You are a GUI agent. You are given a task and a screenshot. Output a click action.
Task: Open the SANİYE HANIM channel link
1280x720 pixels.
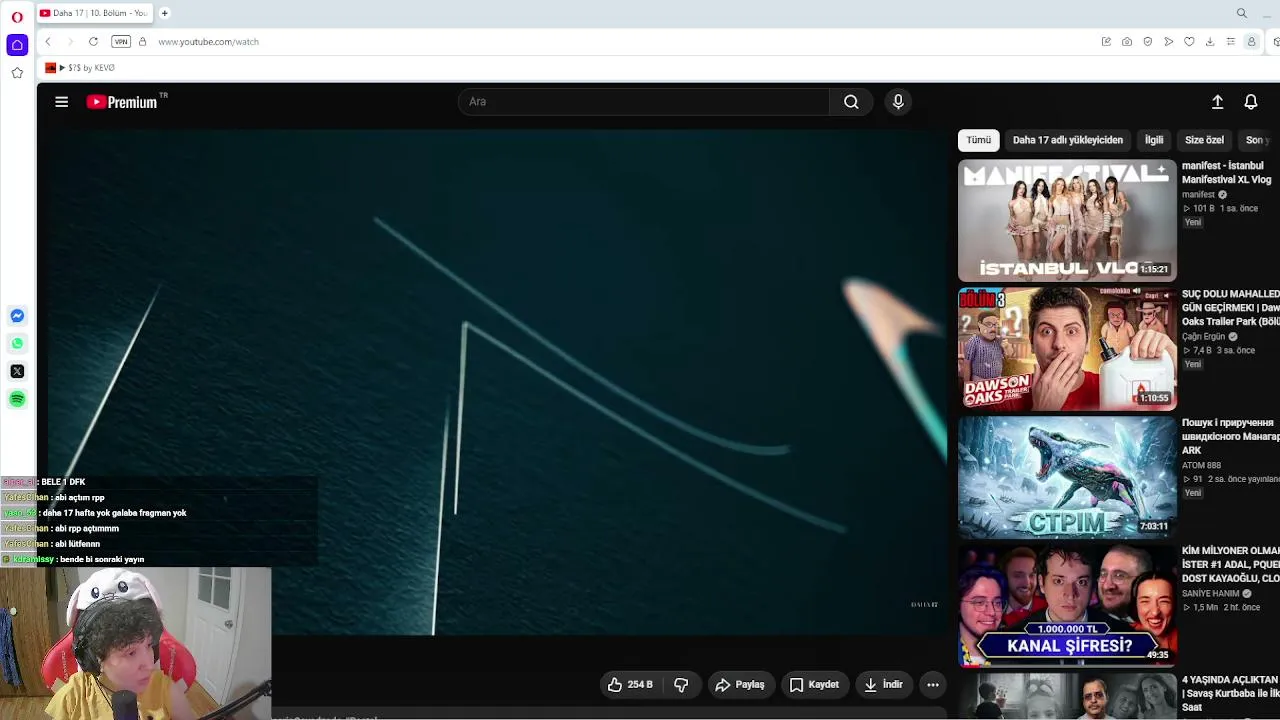(x=1211, y=594)
